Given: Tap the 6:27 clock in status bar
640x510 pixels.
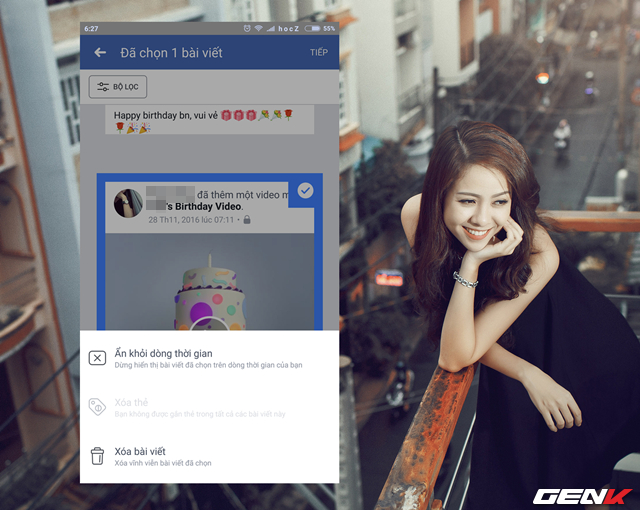Looking at the screenshot, I should pos(91,29).
